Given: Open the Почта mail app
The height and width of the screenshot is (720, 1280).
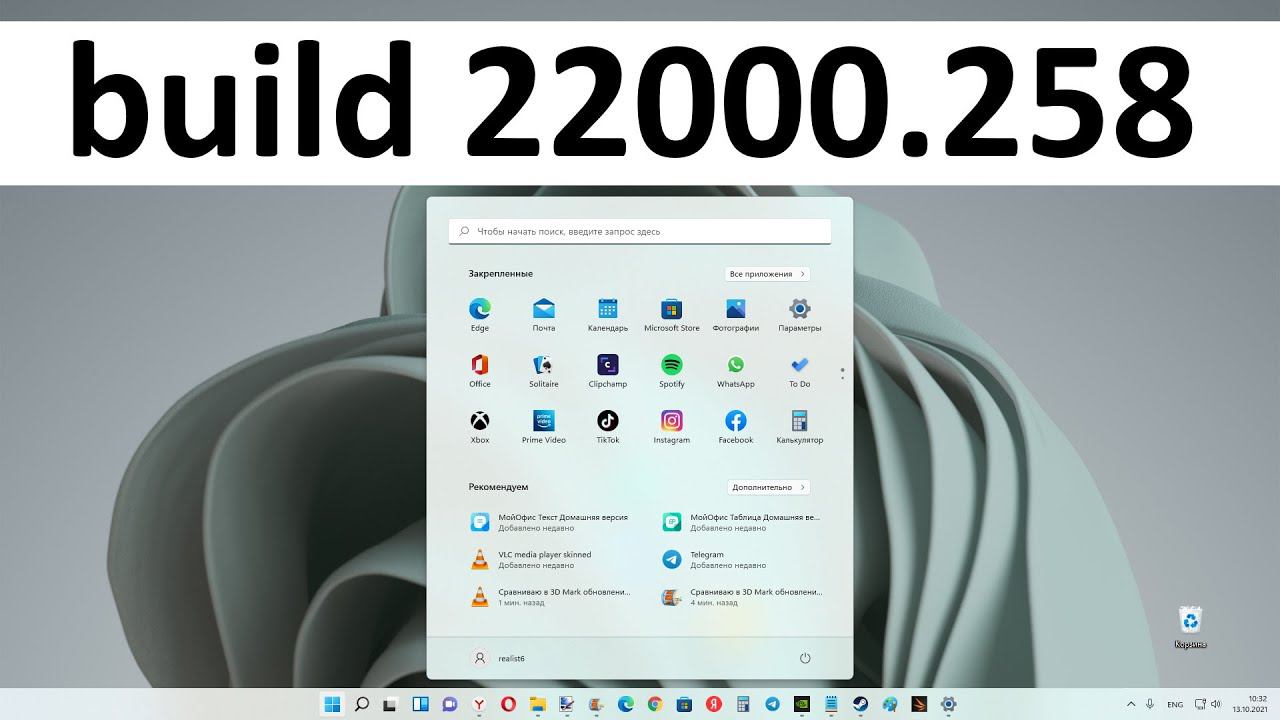Looking at the screenshot, I should pos(544,314).
